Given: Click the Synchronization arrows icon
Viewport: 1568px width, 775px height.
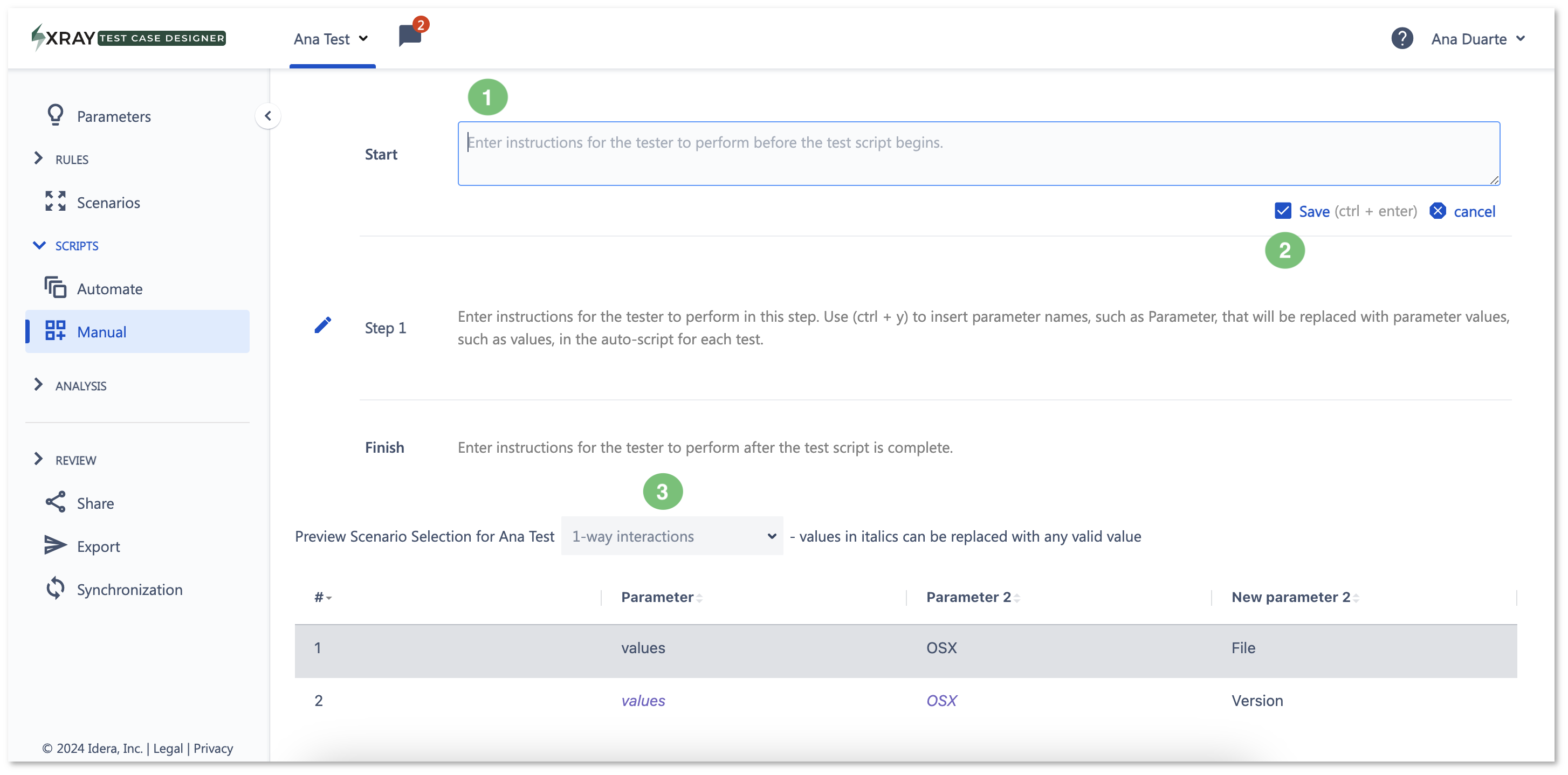Looking at the screenshot, I should 56,589.
